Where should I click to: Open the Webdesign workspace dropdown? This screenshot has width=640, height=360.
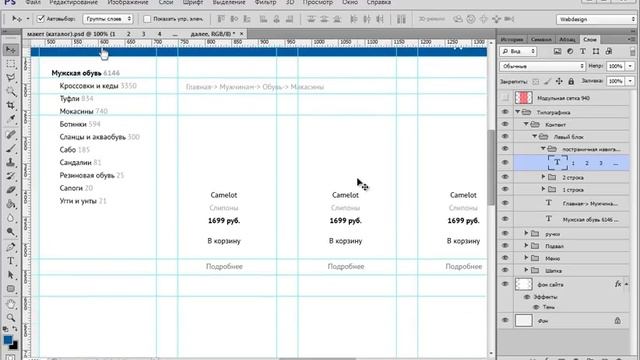(x=596, y=19)
